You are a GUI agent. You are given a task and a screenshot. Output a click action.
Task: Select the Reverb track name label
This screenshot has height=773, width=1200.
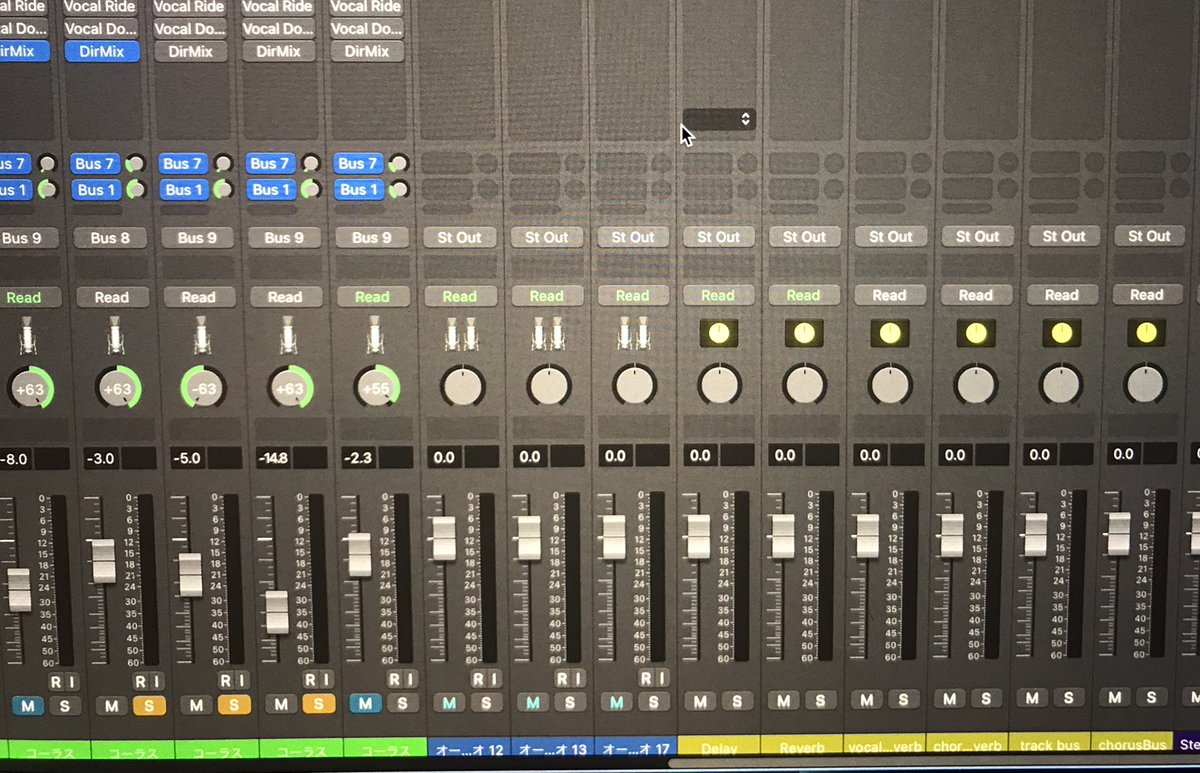(802, 746)
